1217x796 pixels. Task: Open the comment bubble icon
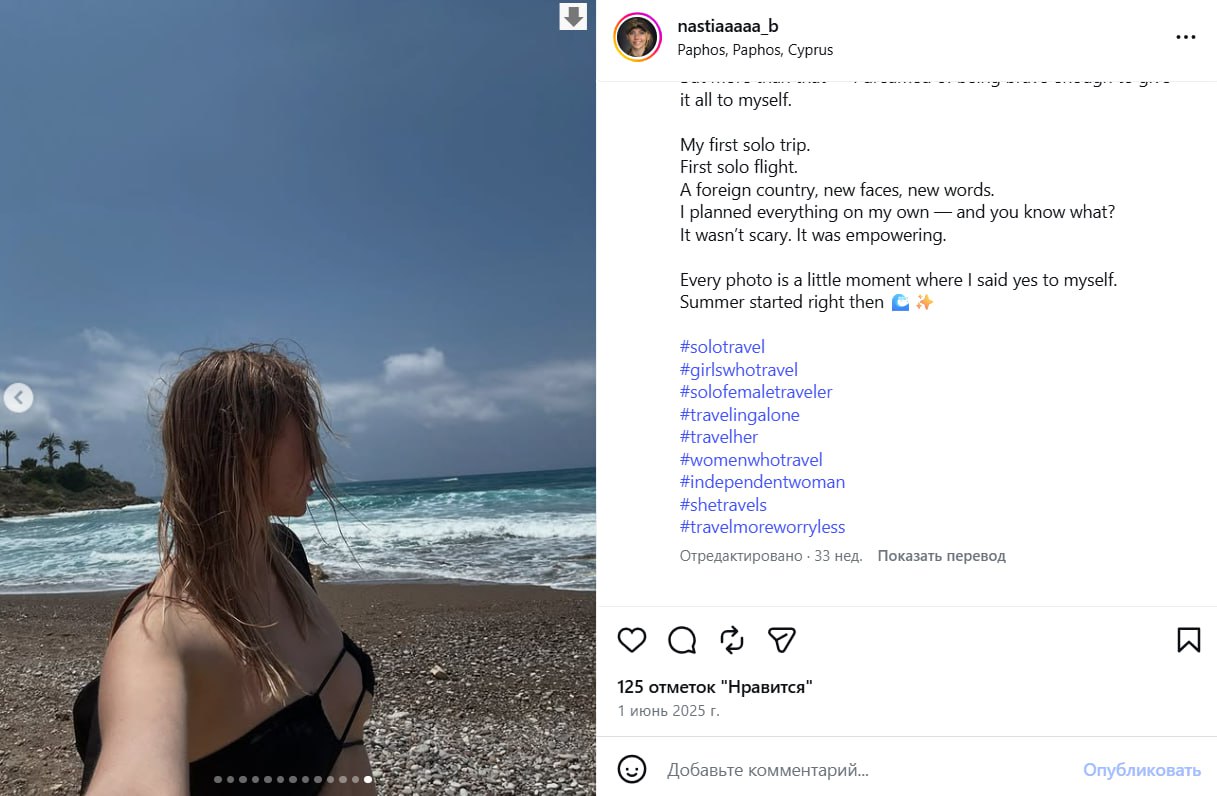pyautogui.click(x=682, y=640)
